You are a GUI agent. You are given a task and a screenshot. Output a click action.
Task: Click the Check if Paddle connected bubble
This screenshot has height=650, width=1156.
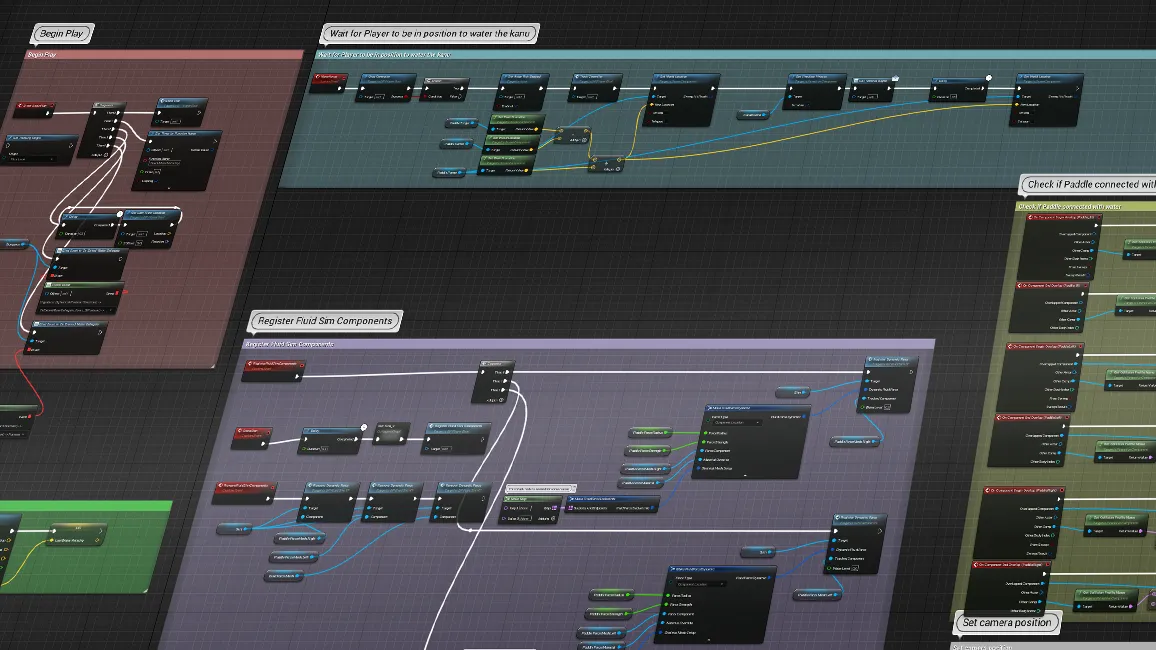click(1089, 184)
